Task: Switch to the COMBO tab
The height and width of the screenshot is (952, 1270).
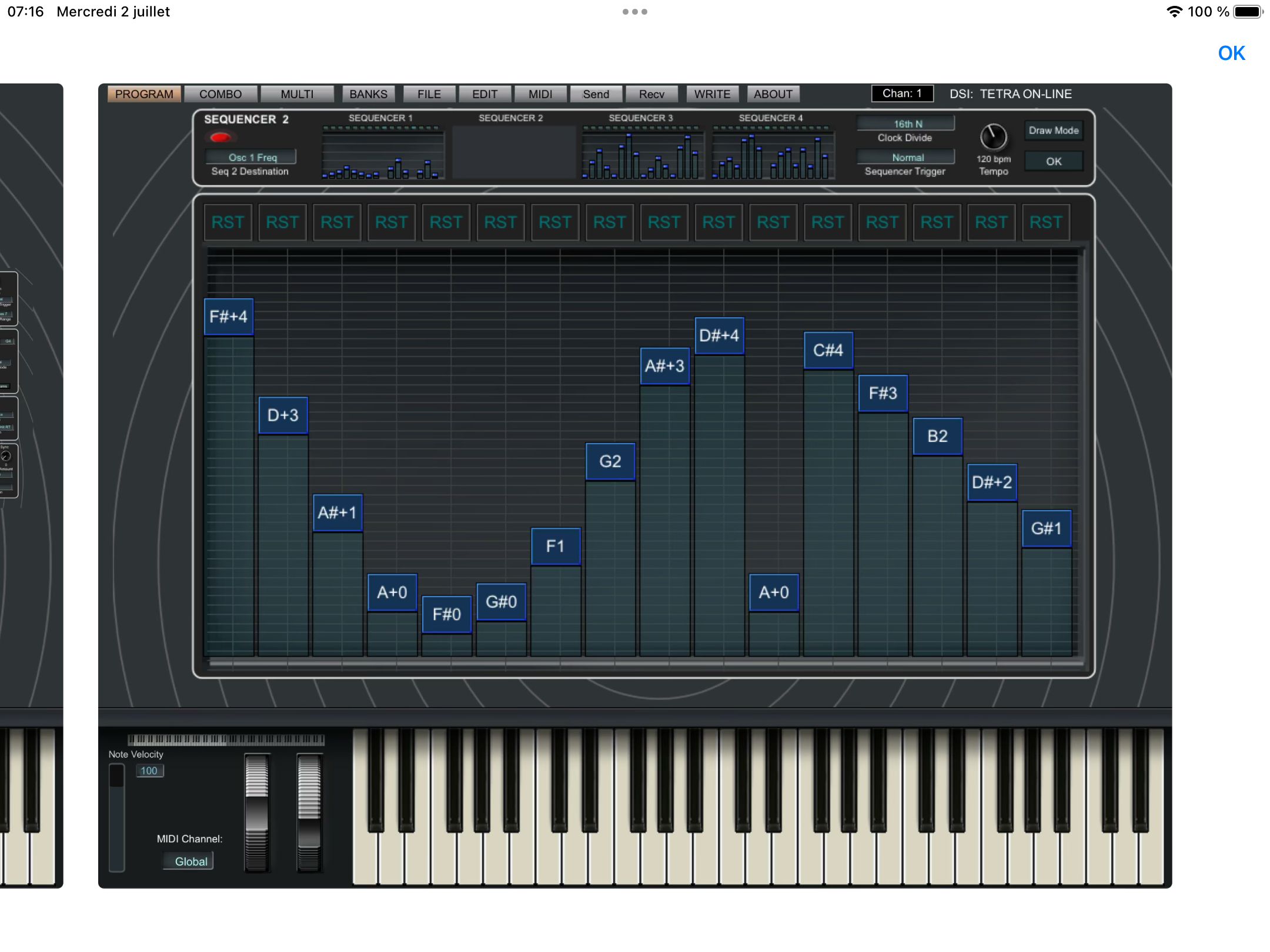Action: [220, 94]
